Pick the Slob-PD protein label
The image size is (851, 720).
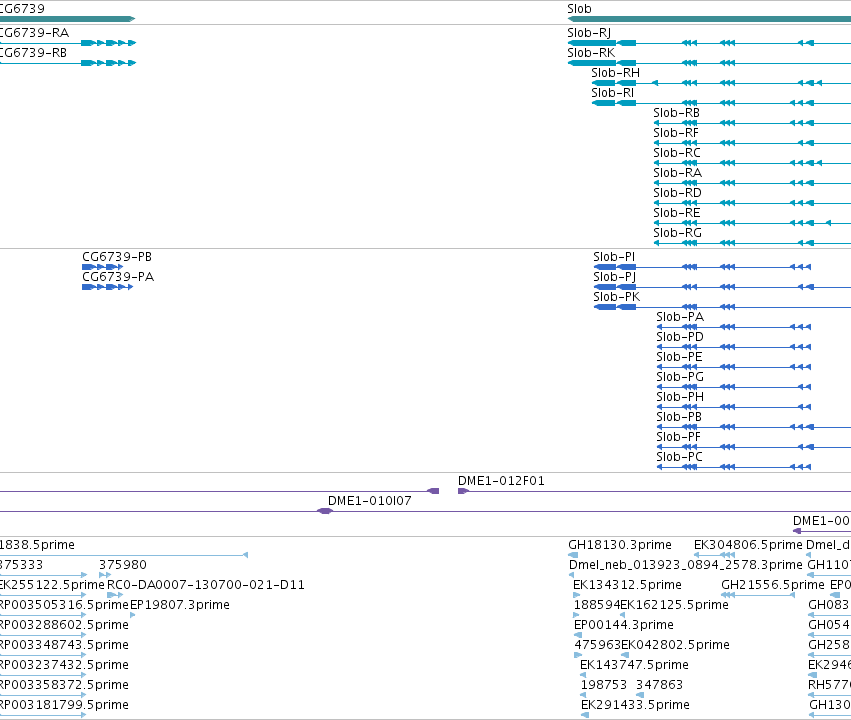point(680,337)
